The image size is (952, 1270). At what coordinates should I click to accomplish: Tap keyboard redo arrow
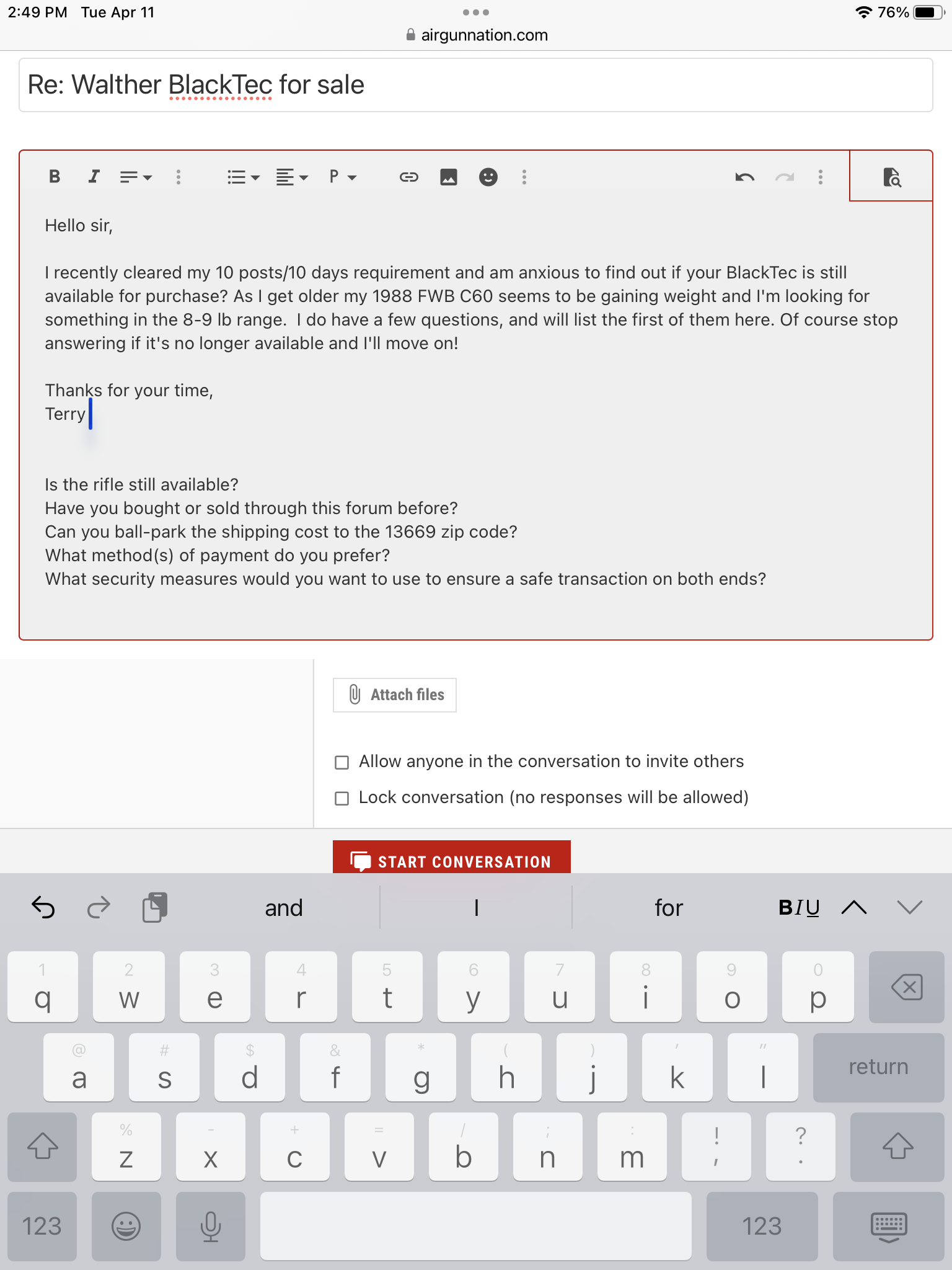point(99,908)
